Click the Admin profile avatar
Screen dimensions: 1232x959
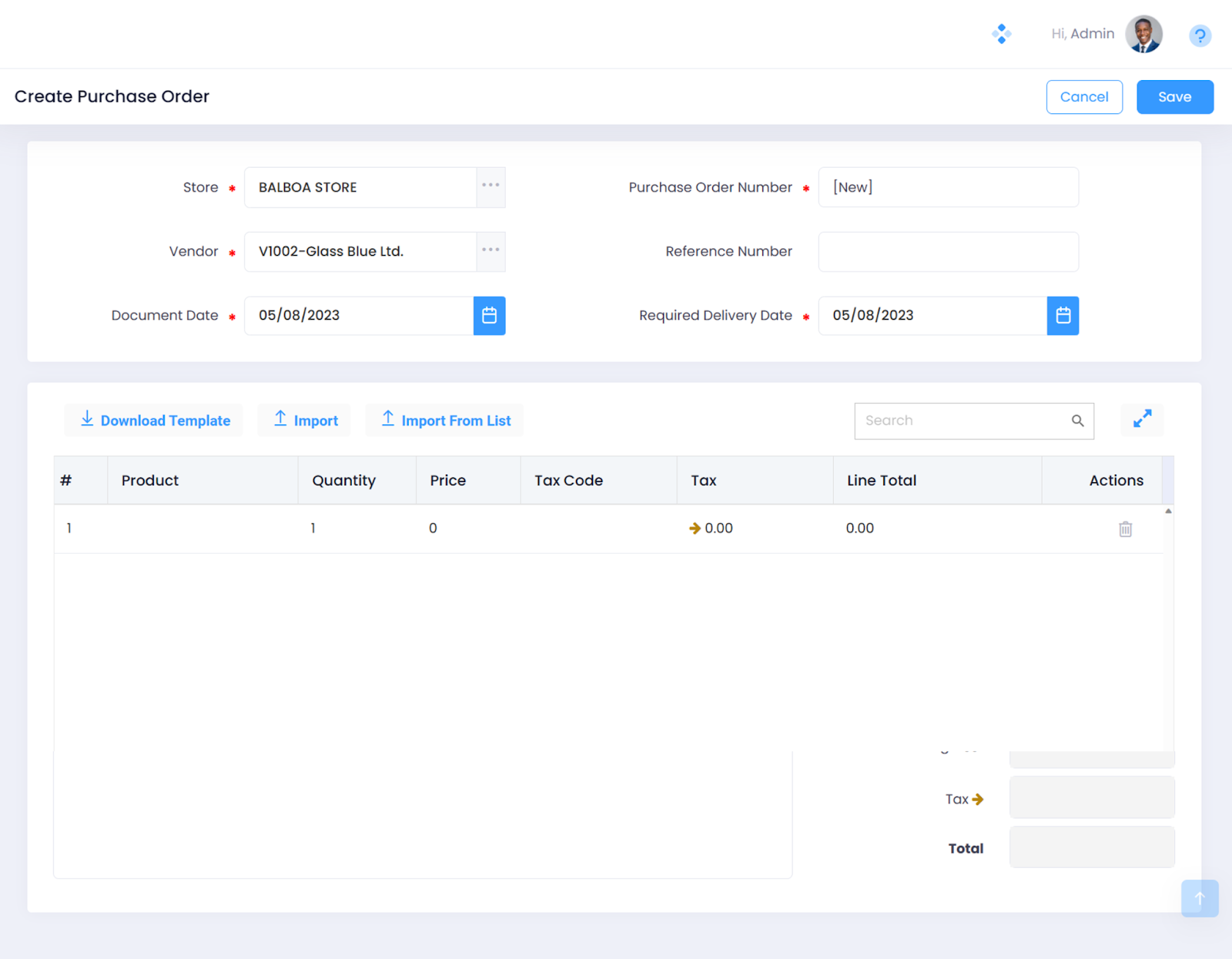pyautogui.click(x=1143, y=34)
